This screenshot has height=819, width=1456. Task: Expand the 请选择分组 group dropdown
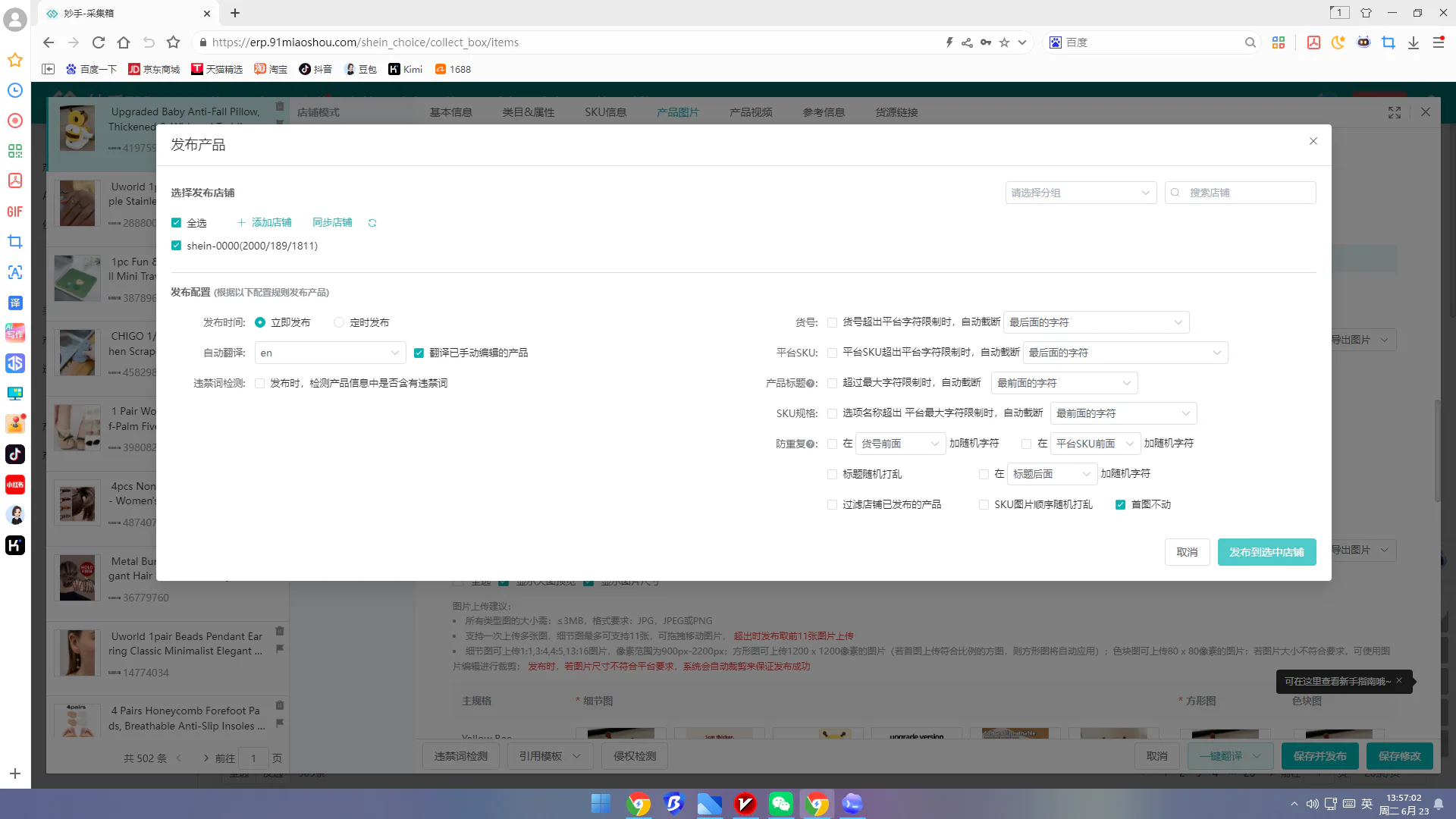[x=1081, y=193]
